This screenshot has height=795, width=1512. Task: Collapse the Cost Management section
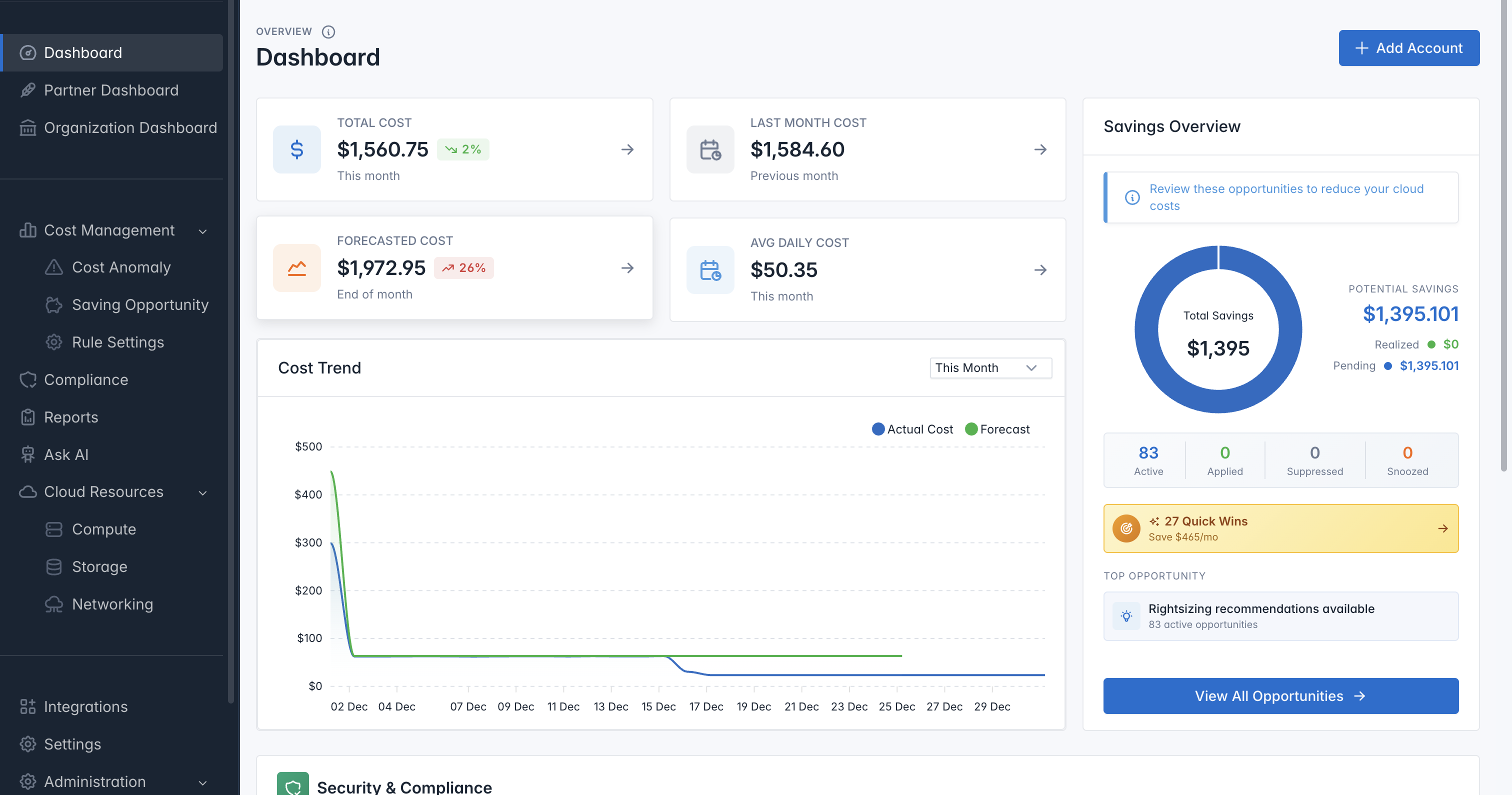click(x=202, y=230)
